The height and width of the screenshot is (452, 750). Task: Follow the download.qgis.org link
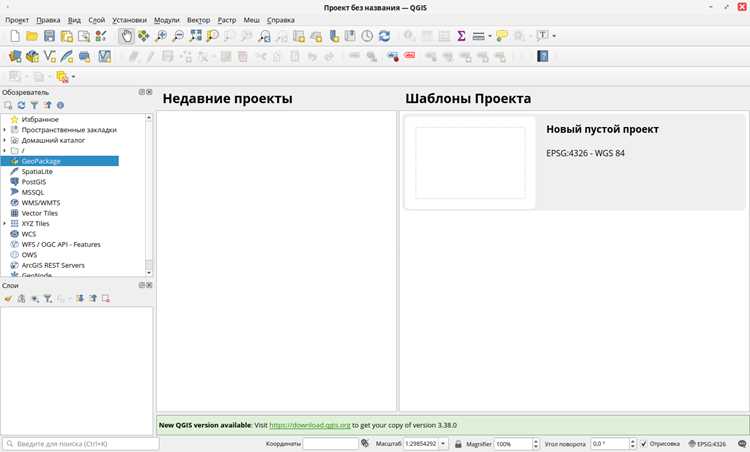[x=310, y=425]
